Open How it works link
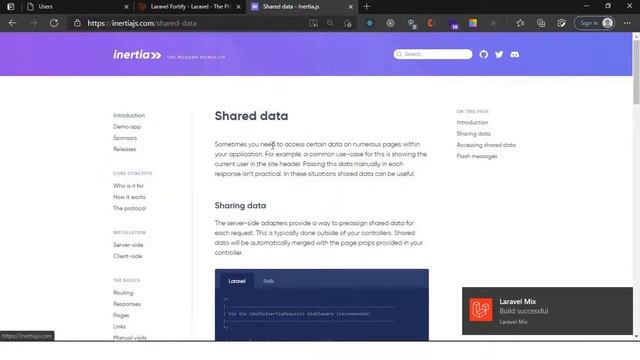Viewport: 640px width, 360px height. coord(129,197)
